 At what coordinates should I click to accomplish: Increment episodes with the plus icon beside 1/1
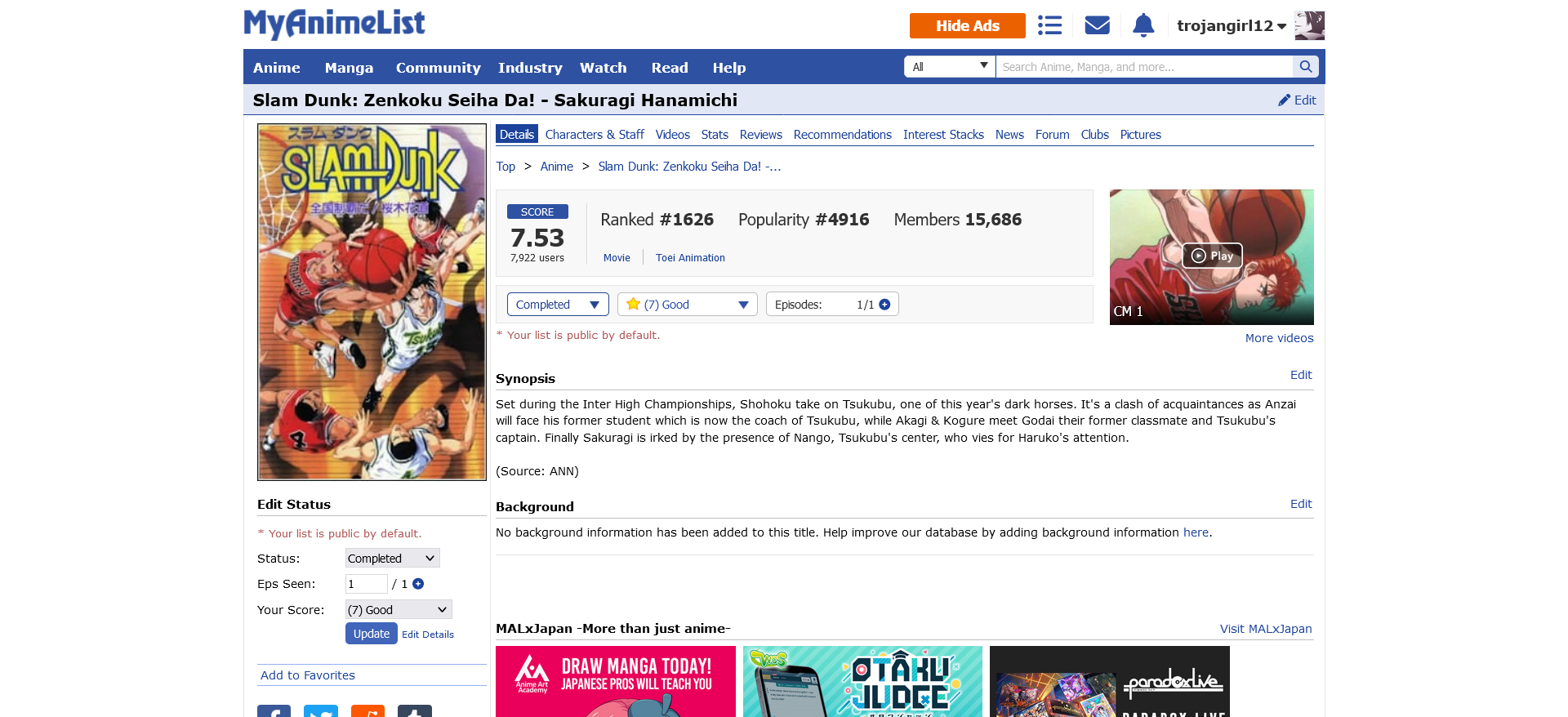884,305
